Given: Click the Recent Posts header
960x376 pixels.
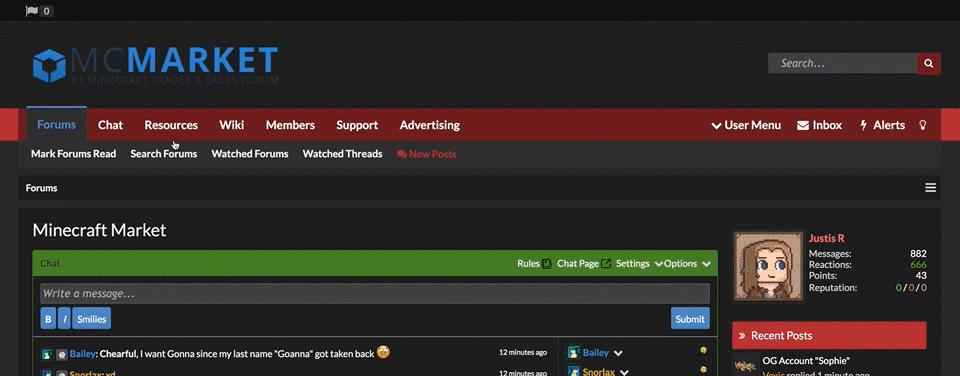Looking at the screenshot, I should 829,336.
